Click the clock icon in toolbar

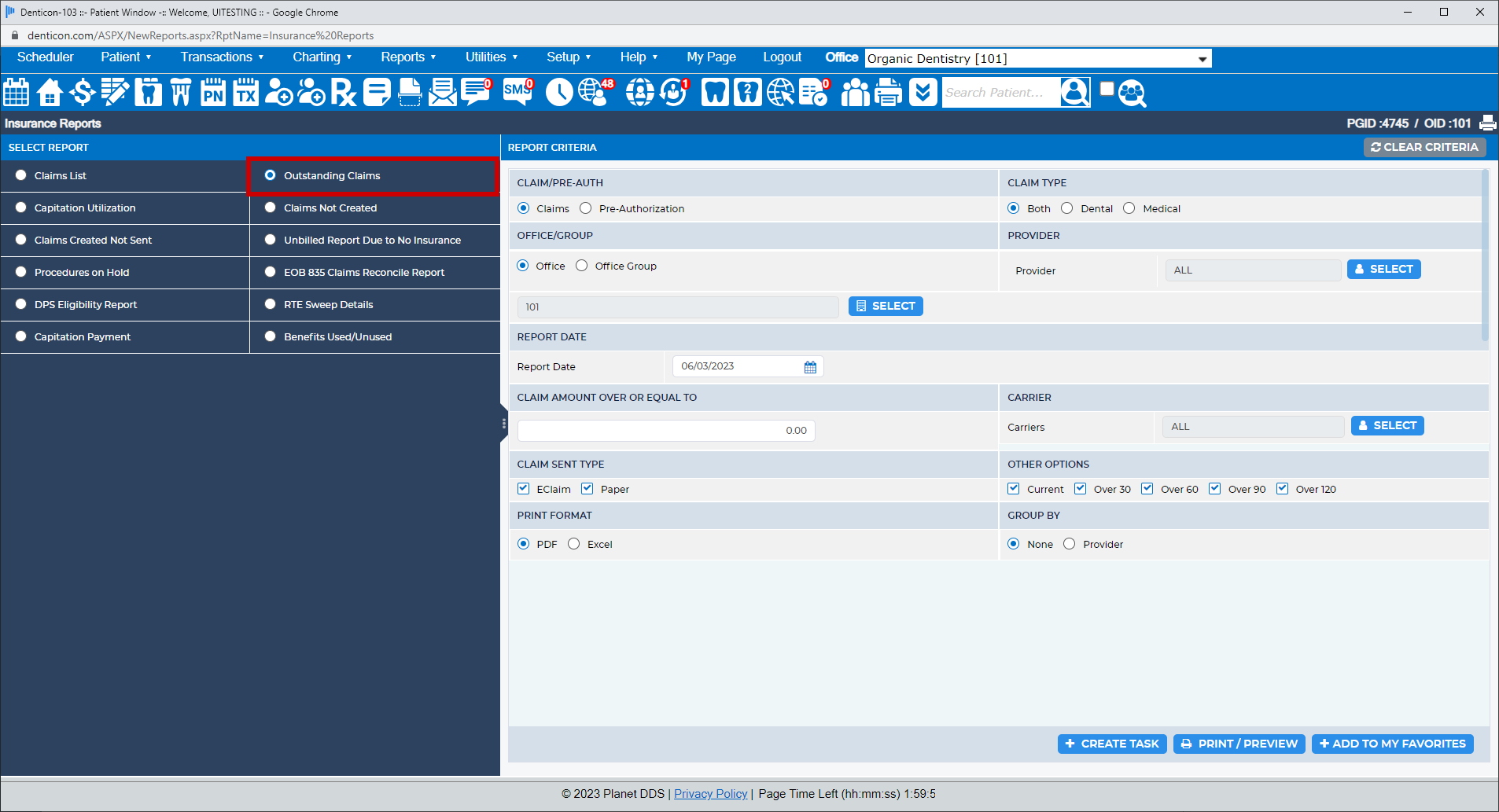coord(559,92)
